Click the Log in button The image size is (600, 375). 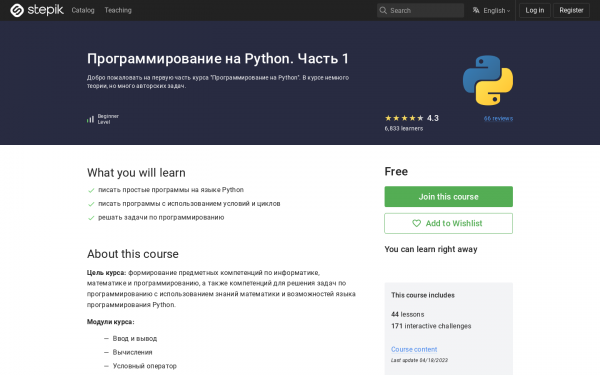[535, 10]
